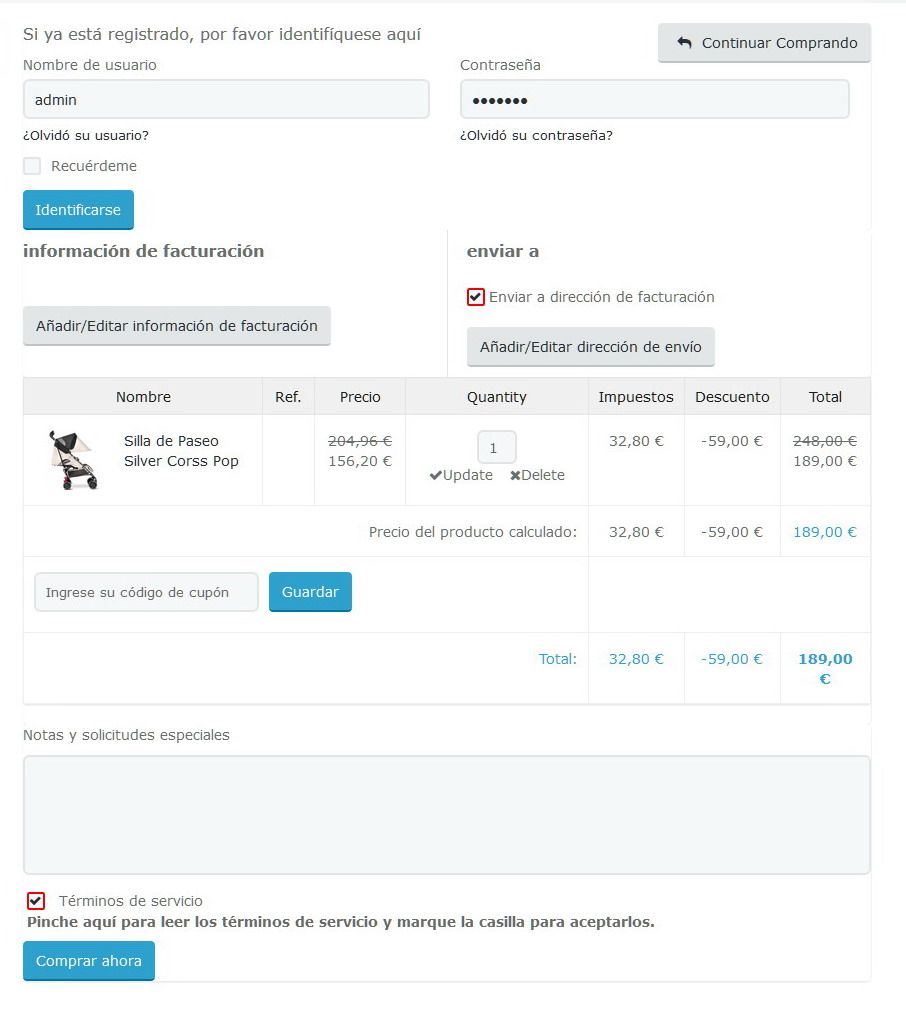Click the Guardar coupon button
Screen dimensions: 906x1030
pyautogui.click(x=310, y=592)
